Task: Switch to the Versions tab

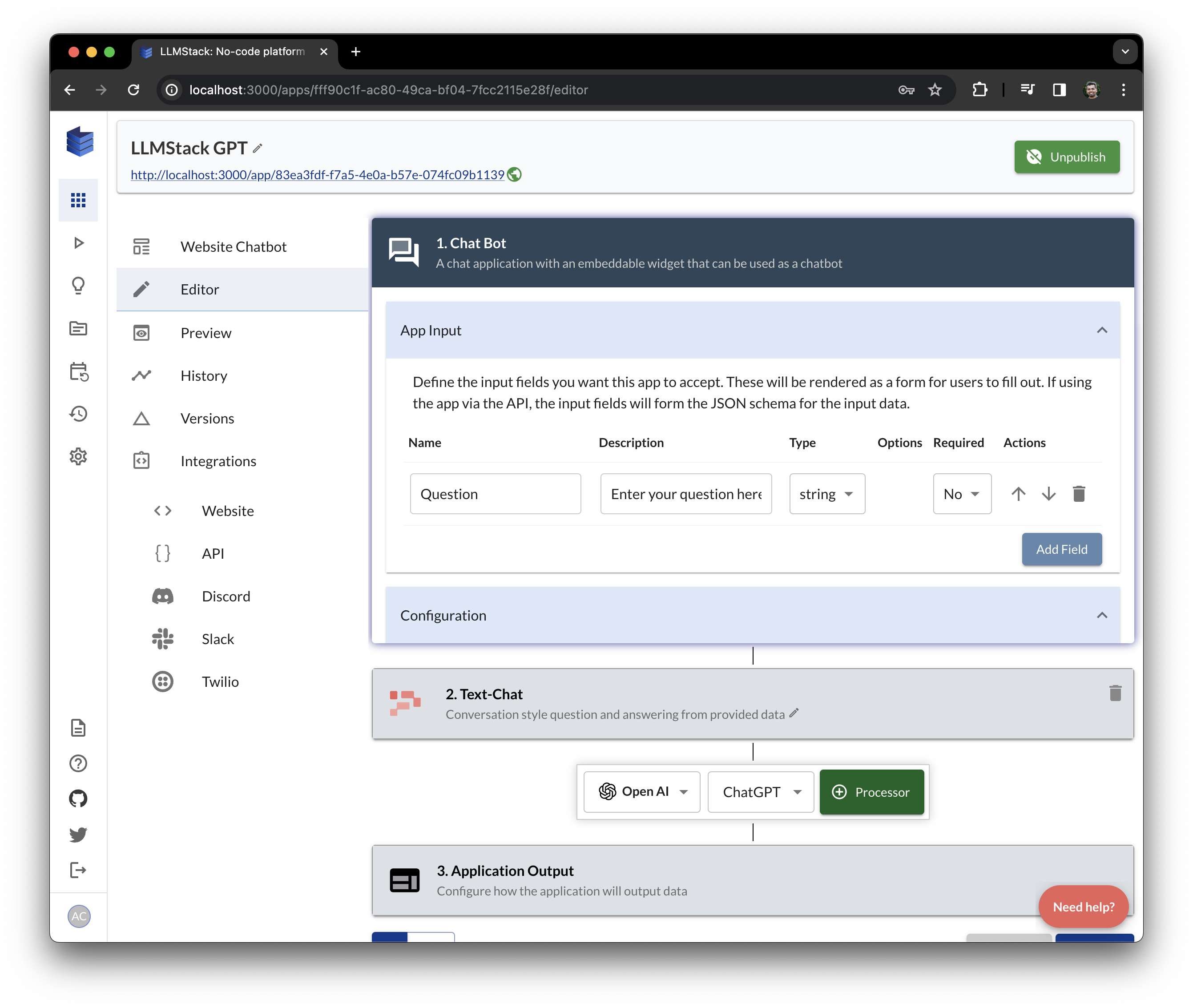Action: [207, 418]
